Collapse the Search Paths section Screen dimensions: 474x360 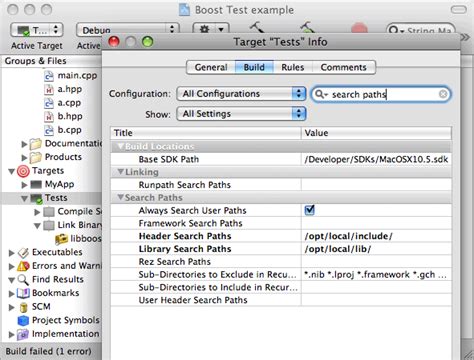(x=121, y=198)
